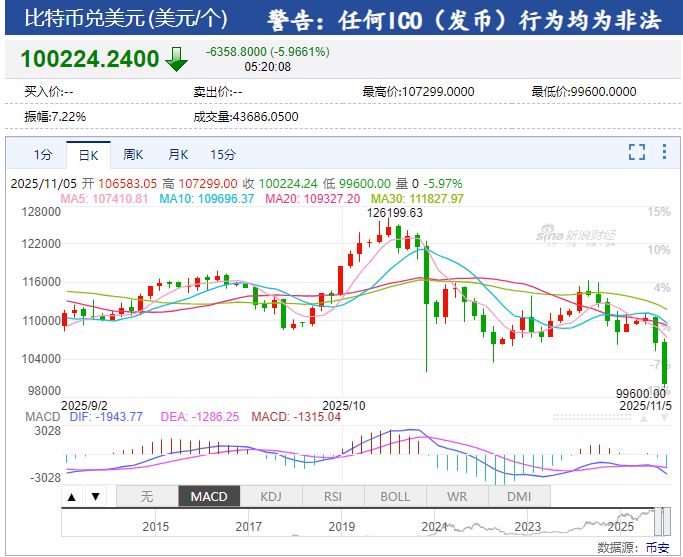Click the green down arrow beside price

[176, 59]
